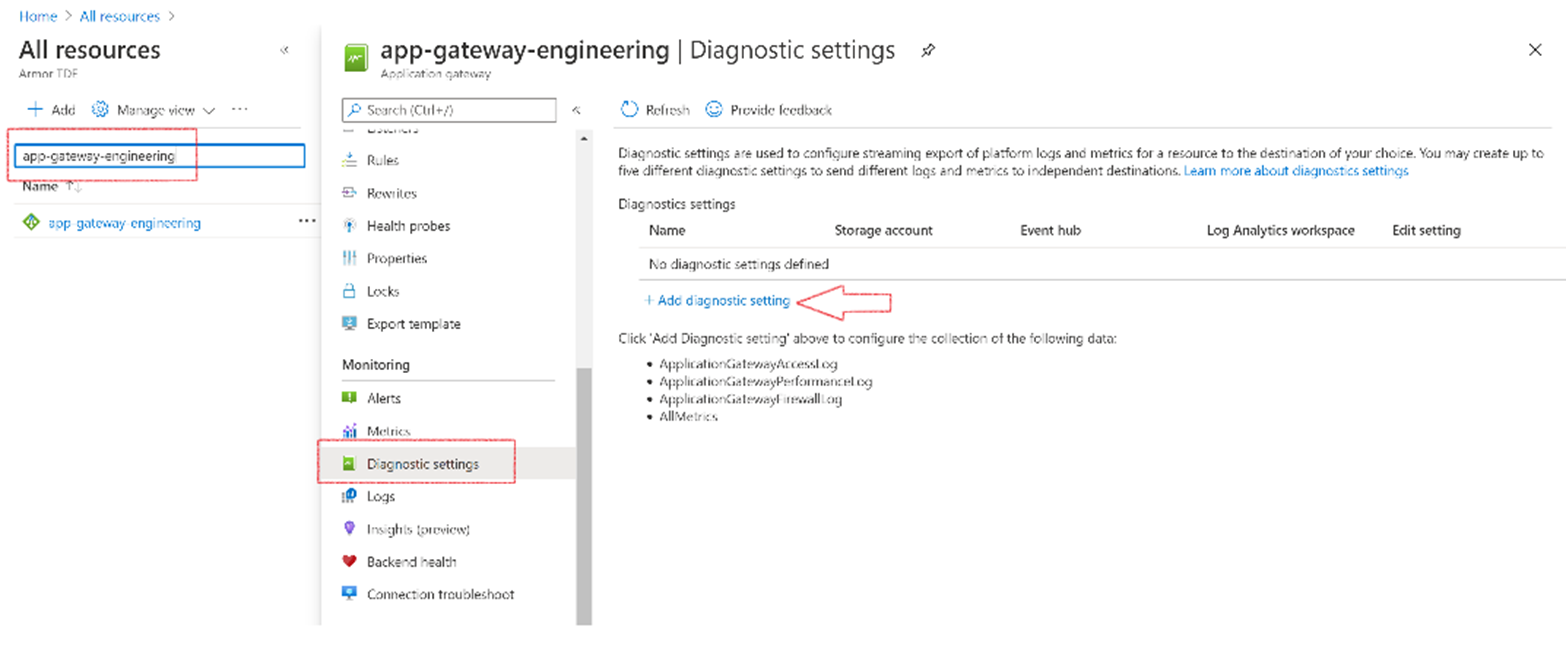Viewport: 1566px width, 656px height.
Task: Click the Provide feedback smiley icon
Action: pos(714,110)
